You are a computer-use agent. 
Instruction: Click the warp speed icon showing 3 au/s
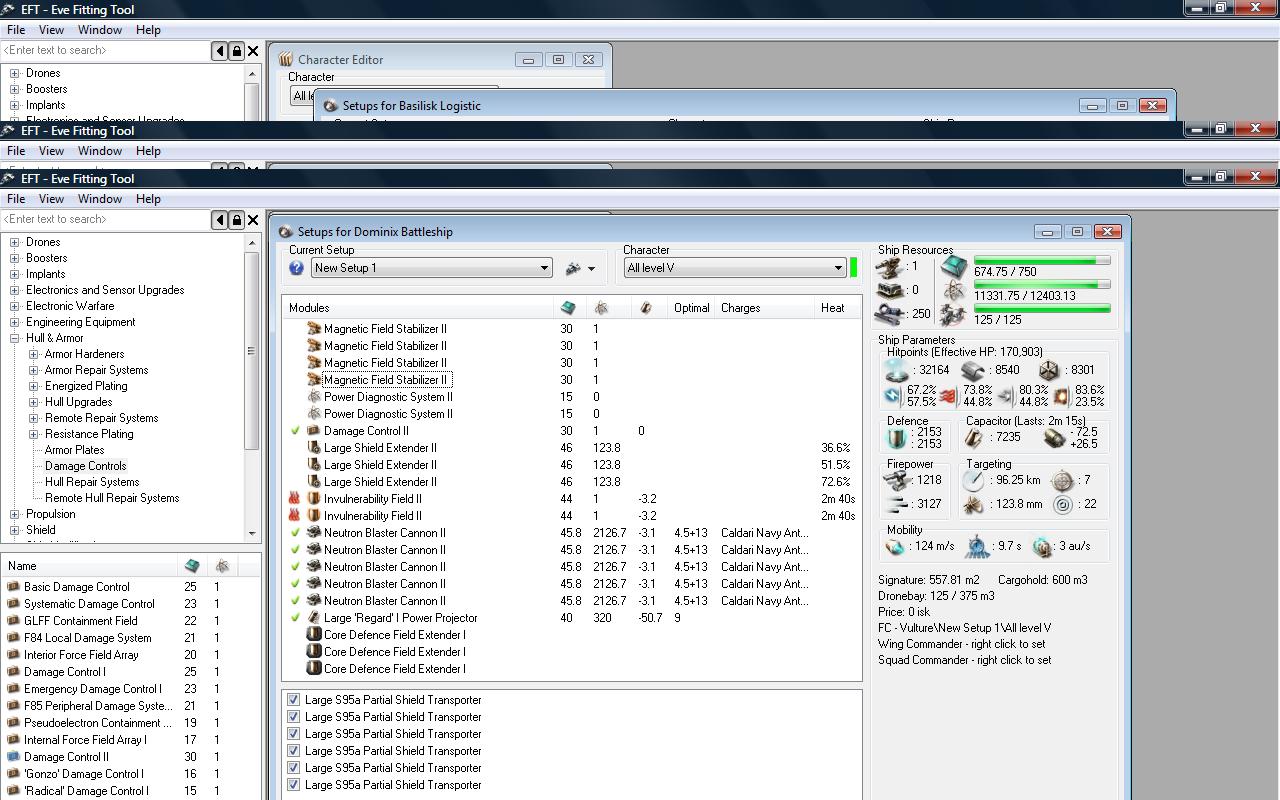(x=1043, y=547)
